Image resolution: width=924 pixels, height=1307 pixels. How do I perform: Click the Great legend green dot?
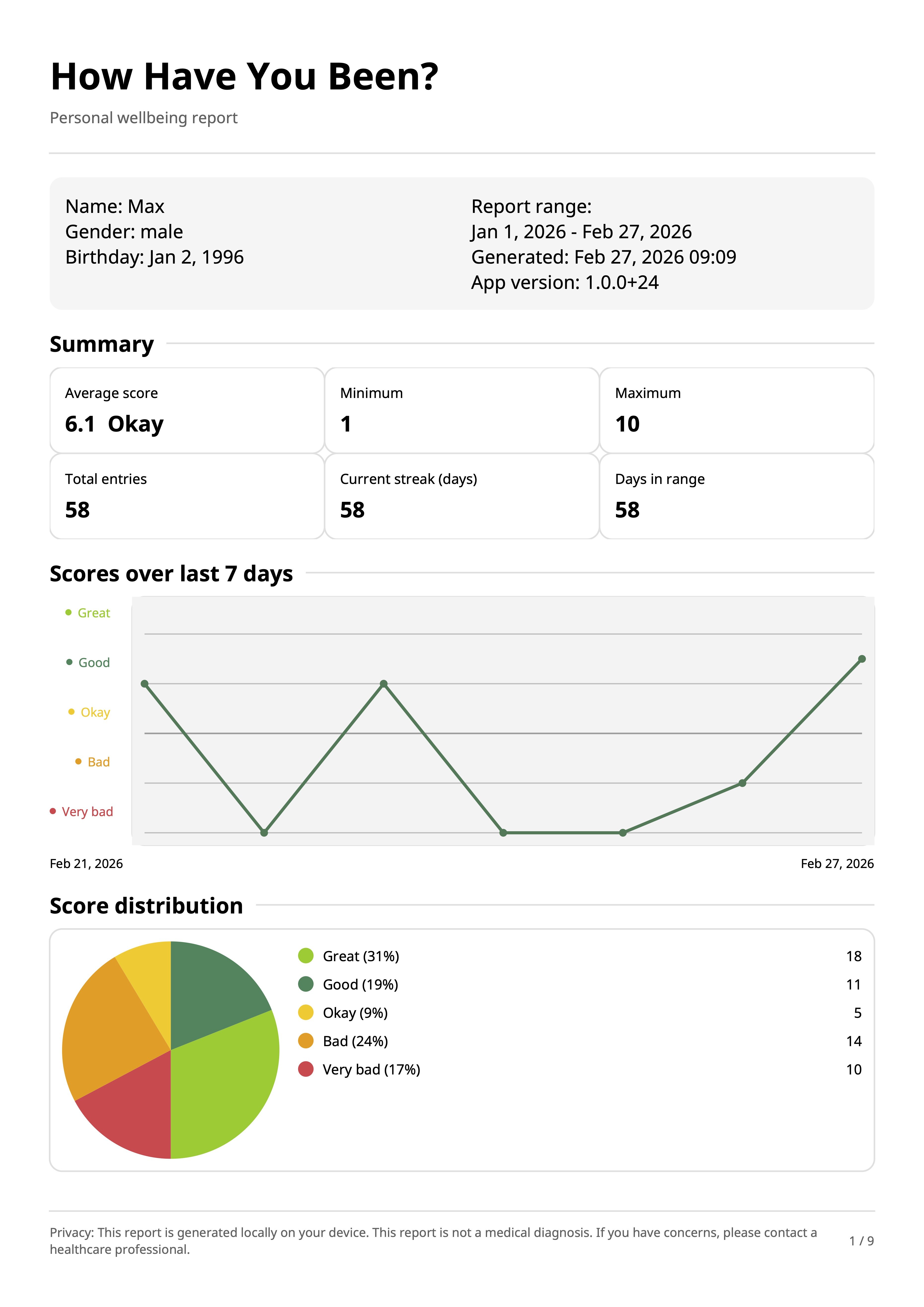click(306, 956)
